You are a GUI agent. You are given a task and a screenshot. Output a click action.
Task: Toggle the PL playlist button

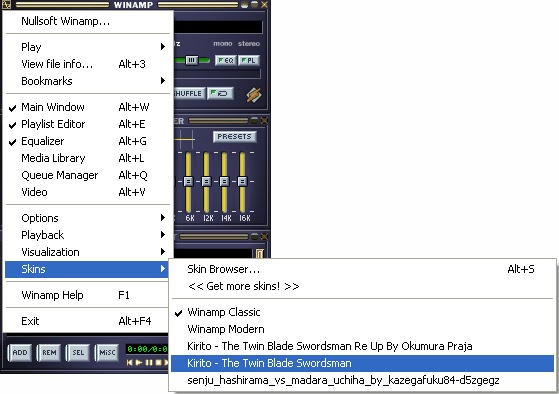tap(248, 61)
